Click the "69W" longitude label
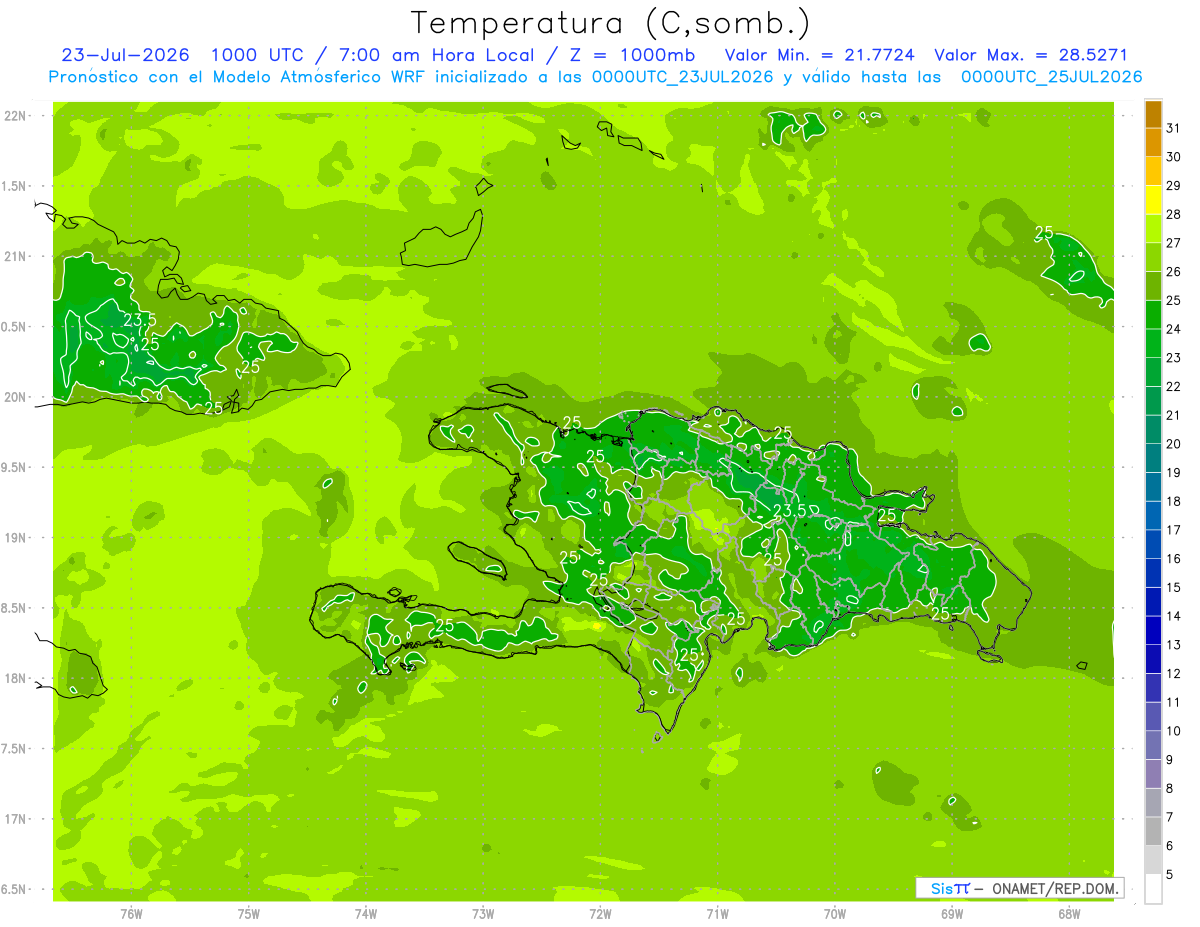 pyautogui.click(x=952, y=914)
